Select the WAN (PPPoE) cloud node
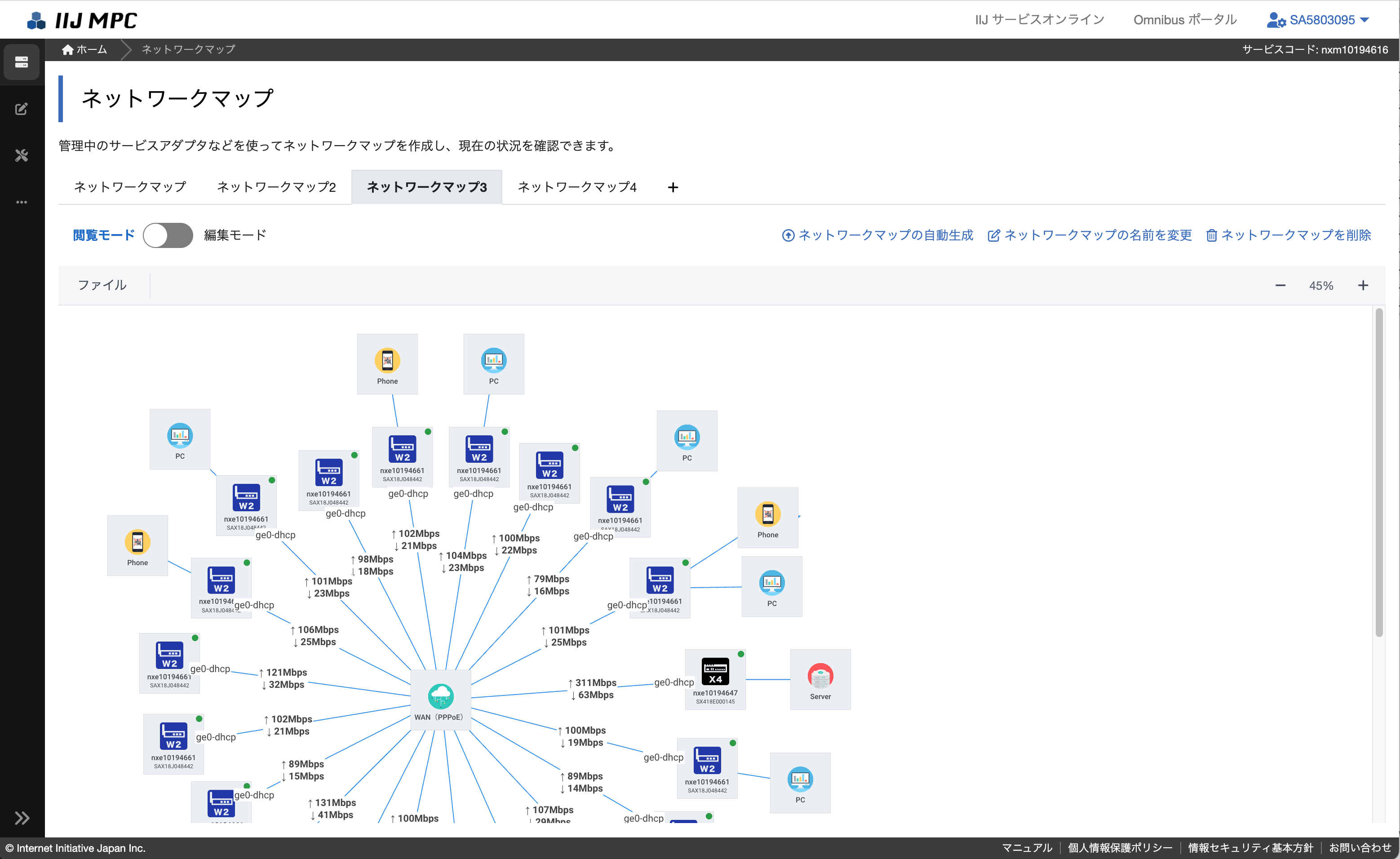Image resolution: width=1400 pixels, height=859 pixels. (440, 696)
